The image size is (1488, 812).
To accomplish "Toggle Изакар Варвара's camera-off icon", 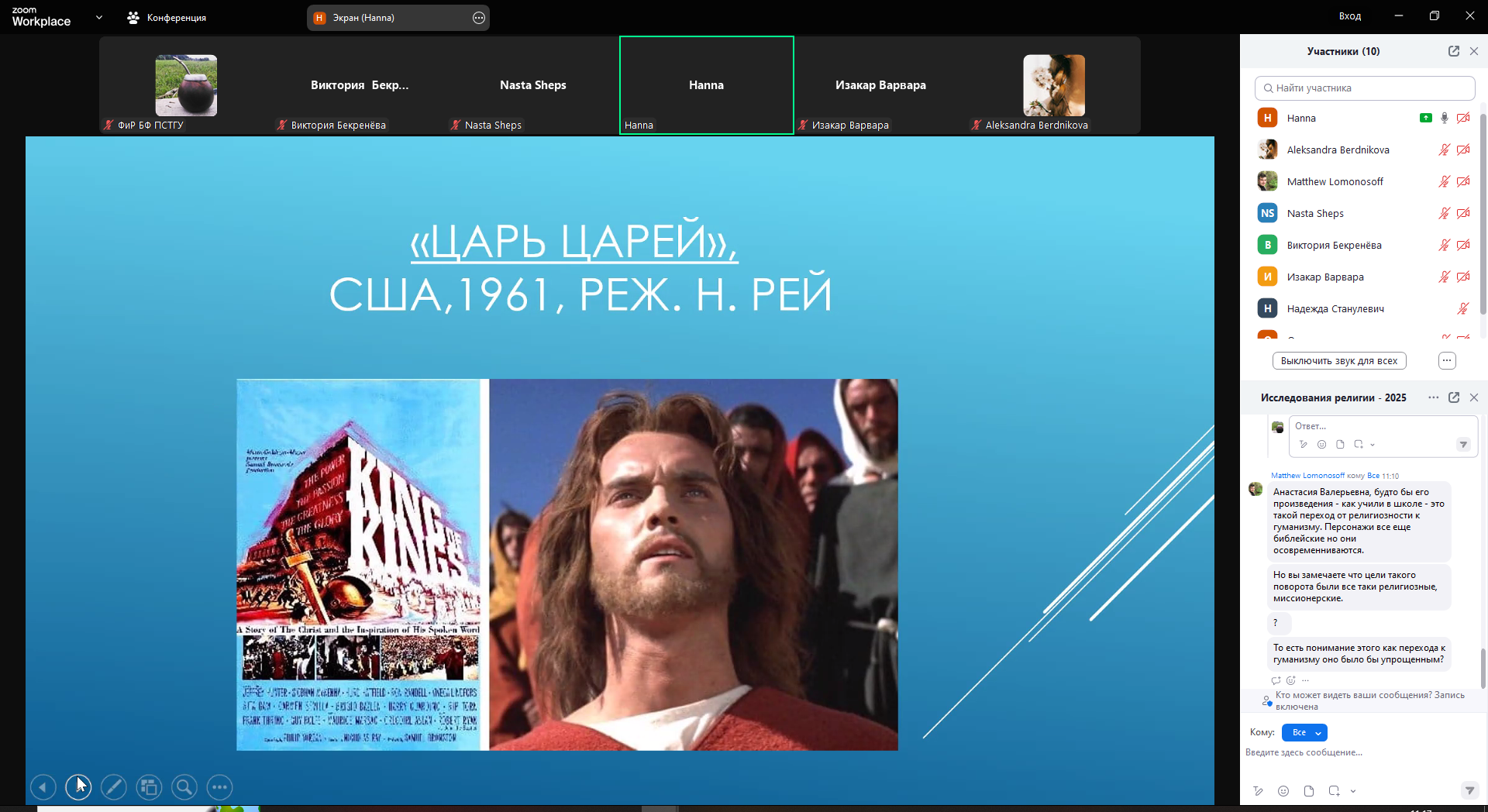I will (1463, 277).
